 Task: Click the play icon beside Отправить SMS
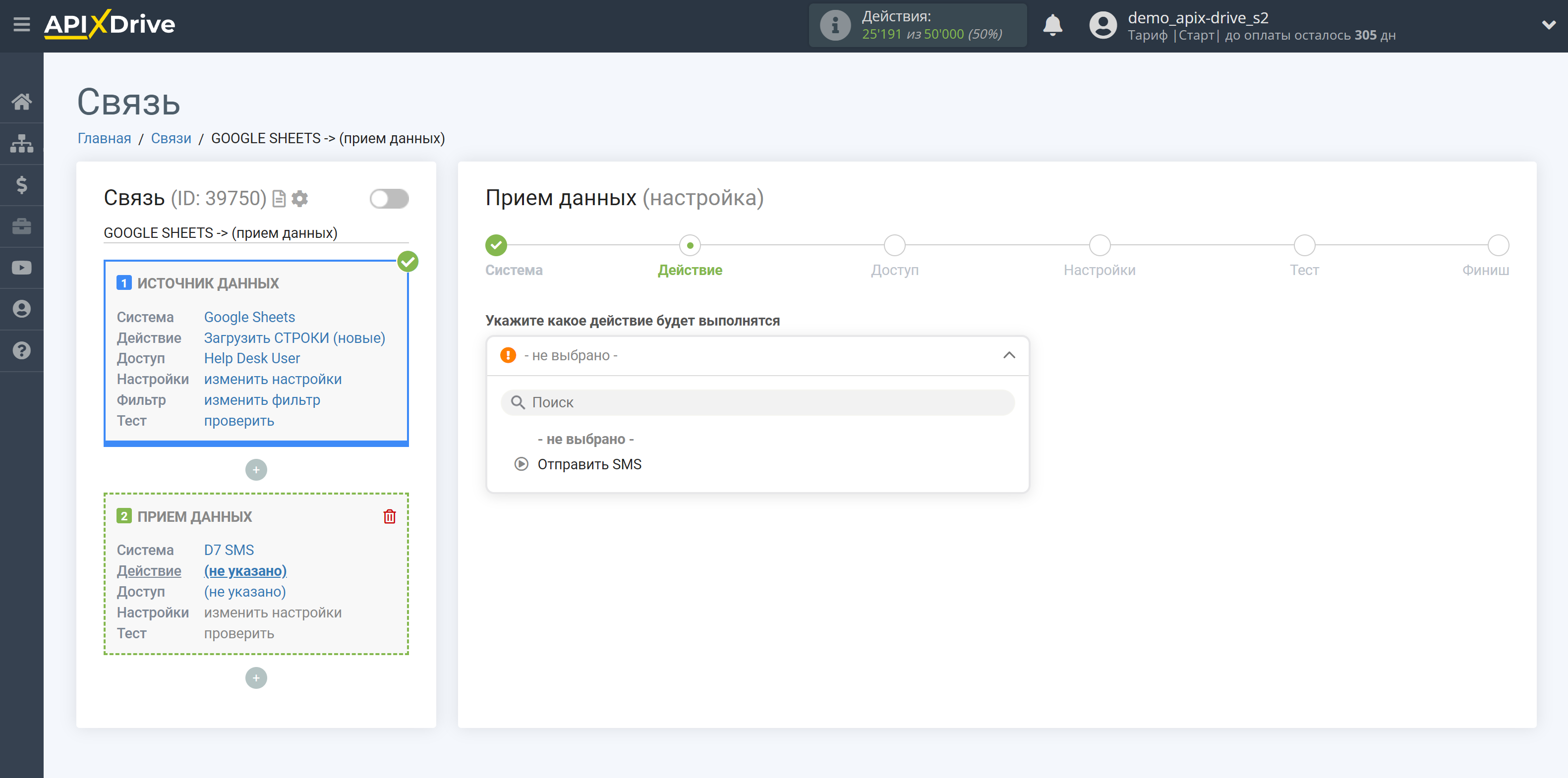pyautogui.click(x=521, y=464)
